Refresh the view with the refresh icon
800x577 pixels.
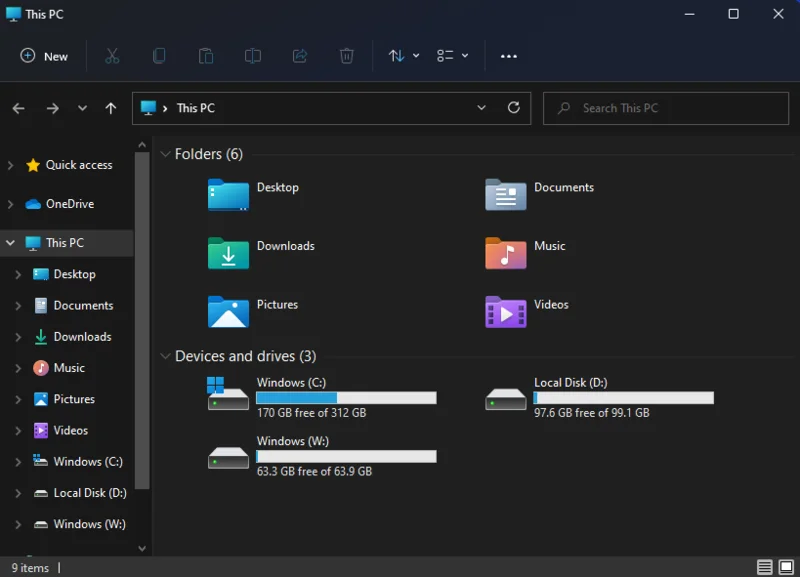[514, 108]
